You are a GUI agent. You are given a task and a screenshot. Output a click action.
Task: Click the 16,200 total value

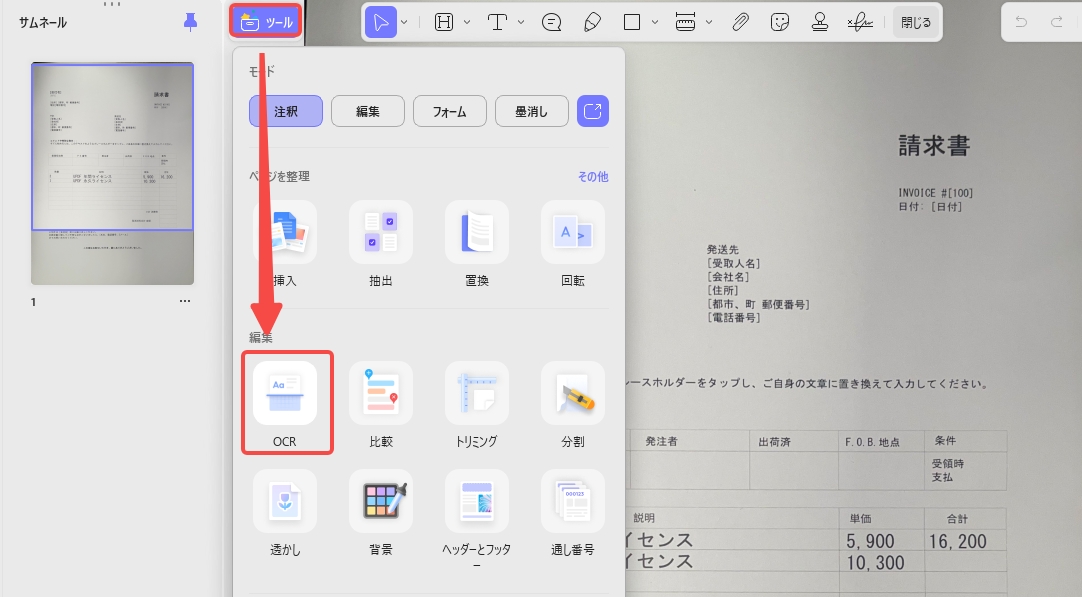tap(958, 542)
